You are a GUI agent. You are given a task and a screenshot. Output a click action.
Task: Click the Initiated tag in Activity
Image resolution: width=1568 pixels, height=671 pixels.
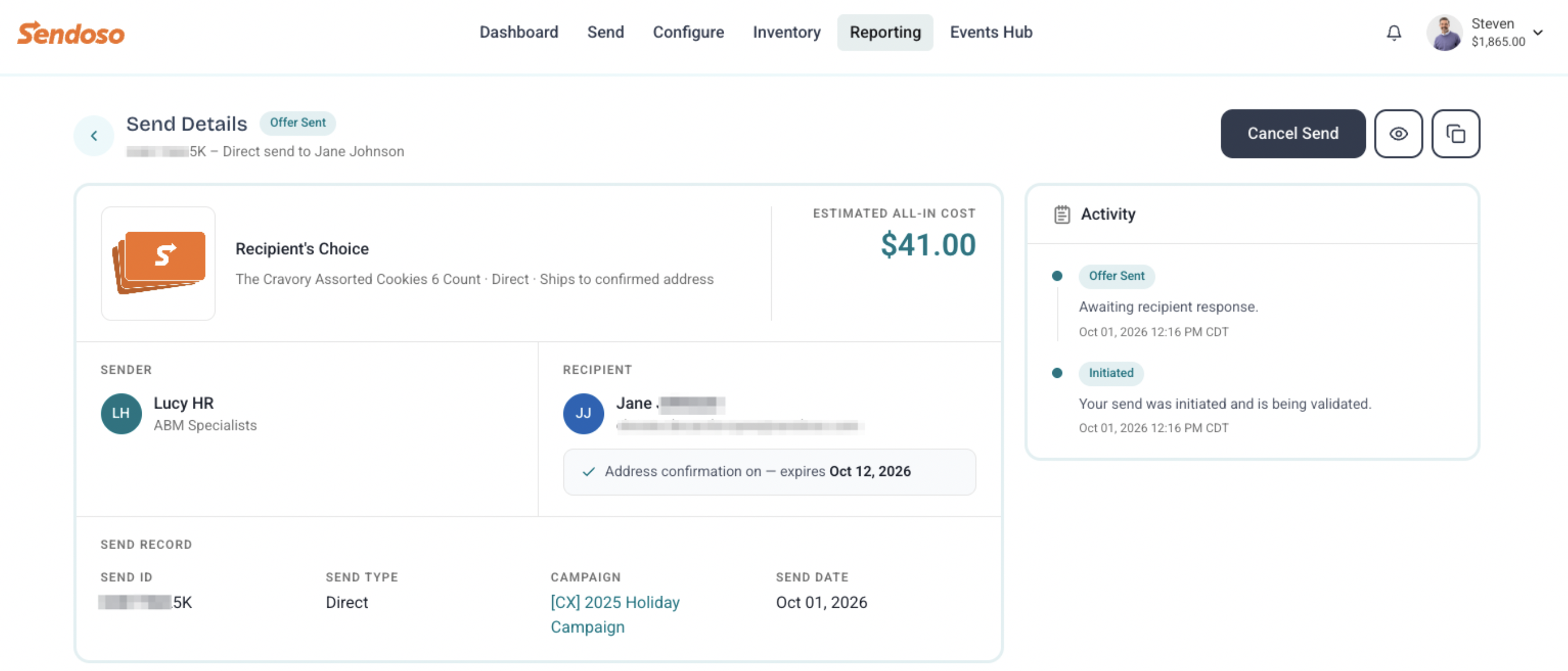pyautogui.click(x=1111, y=374)
